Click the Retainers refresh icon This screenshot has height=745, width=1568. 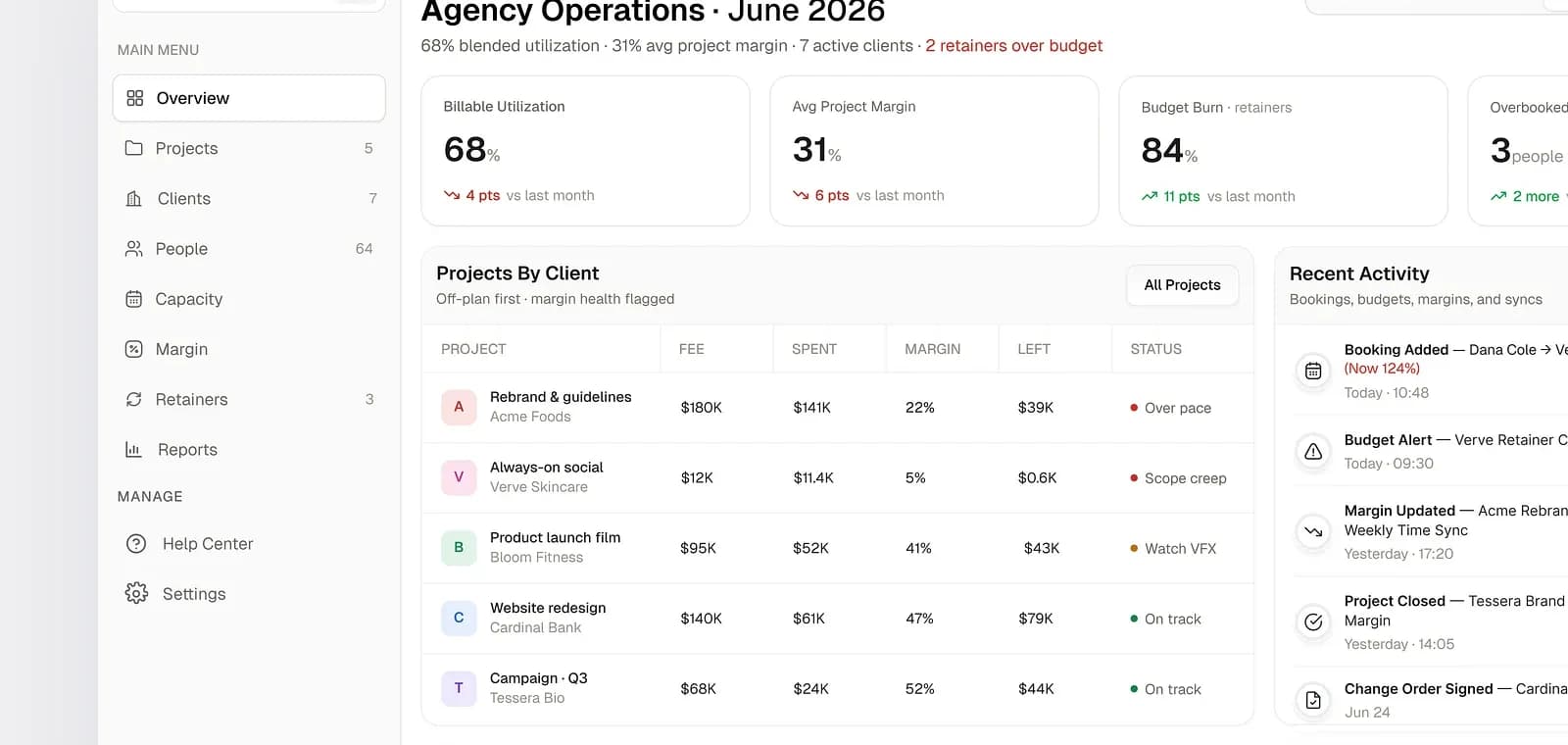pos(134,399)
